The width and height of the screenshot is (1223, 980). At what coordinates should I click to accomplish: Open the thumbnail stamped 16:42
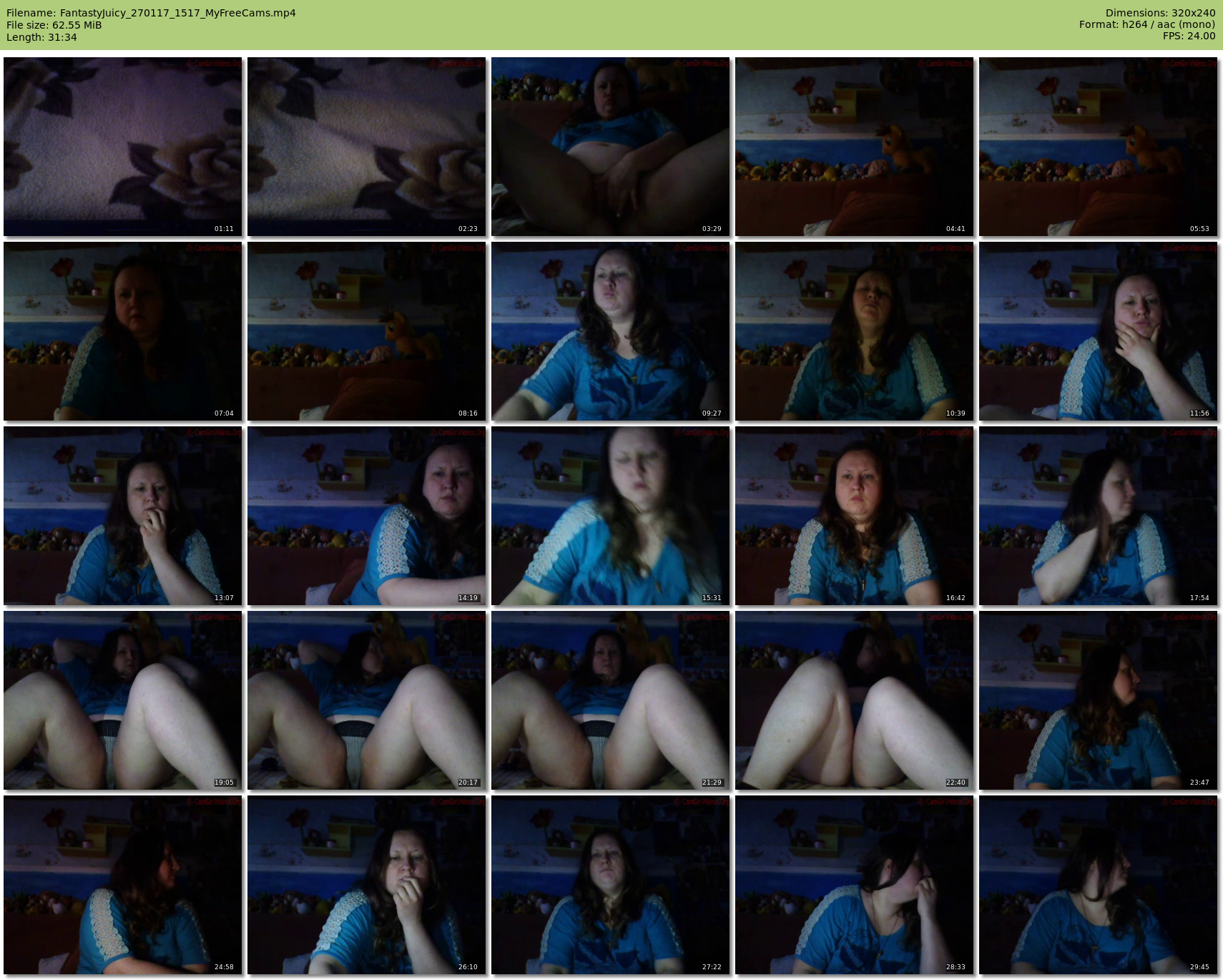coord(855,516)
